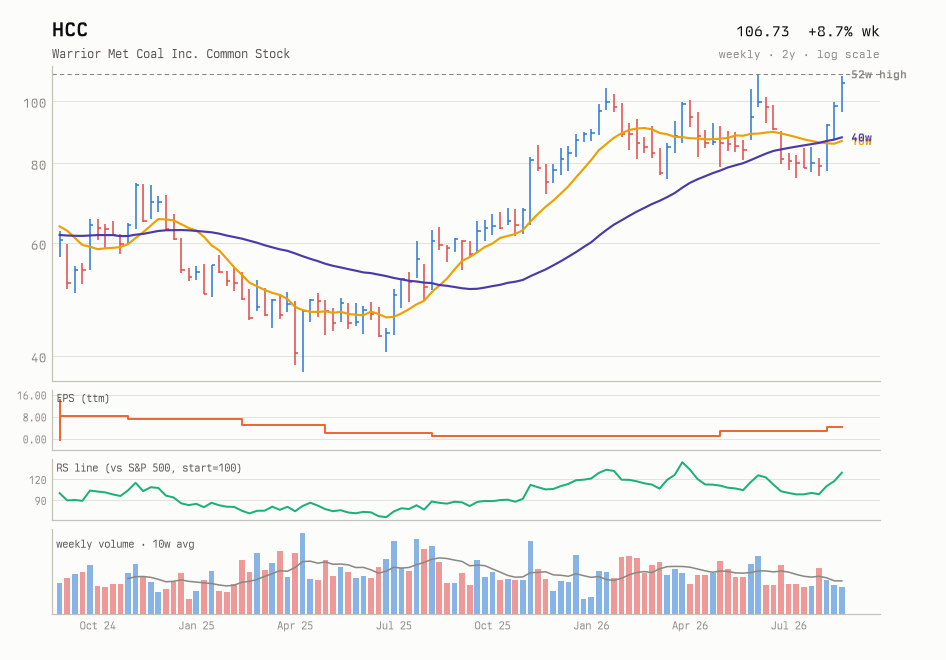Click the latest weekly price bar near 106

(x=842, y=94)
